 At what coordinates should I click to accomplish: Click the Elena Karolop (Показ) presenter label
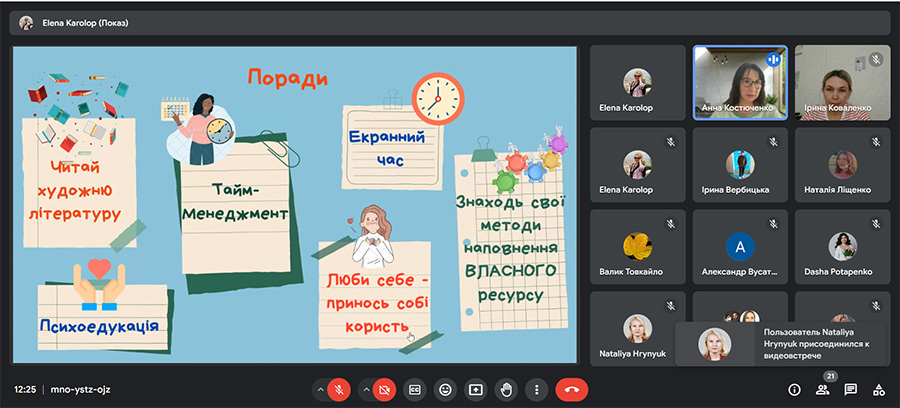click(x=85, y=24)
